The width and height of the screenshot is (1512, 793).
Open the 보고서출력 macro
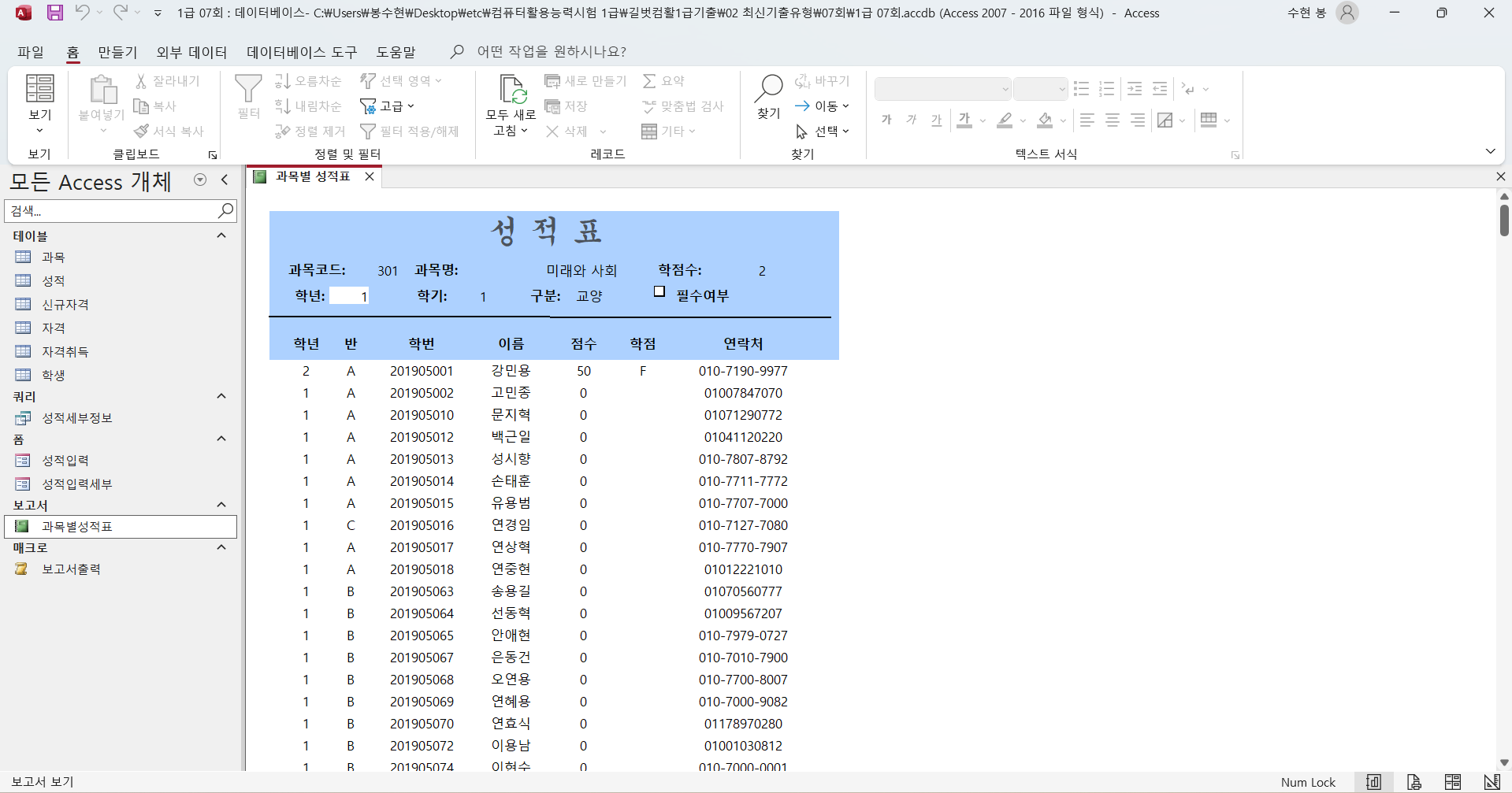point(71,569)
